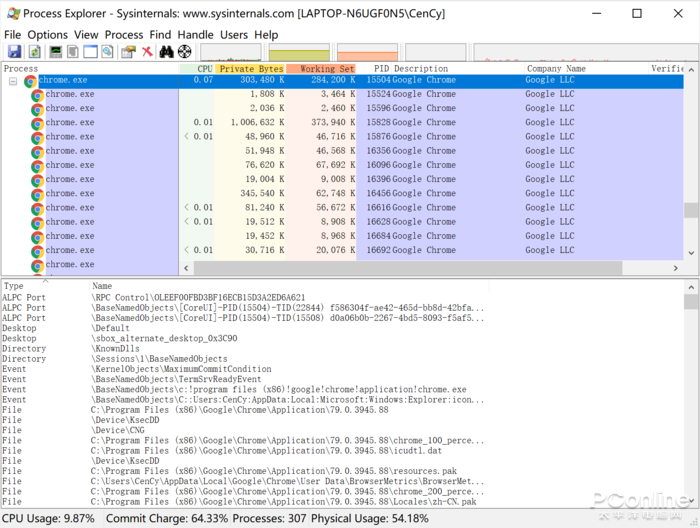Toggle the lower pane window icon
Viewport: 700px width, 528px height.
coord(90,52)
